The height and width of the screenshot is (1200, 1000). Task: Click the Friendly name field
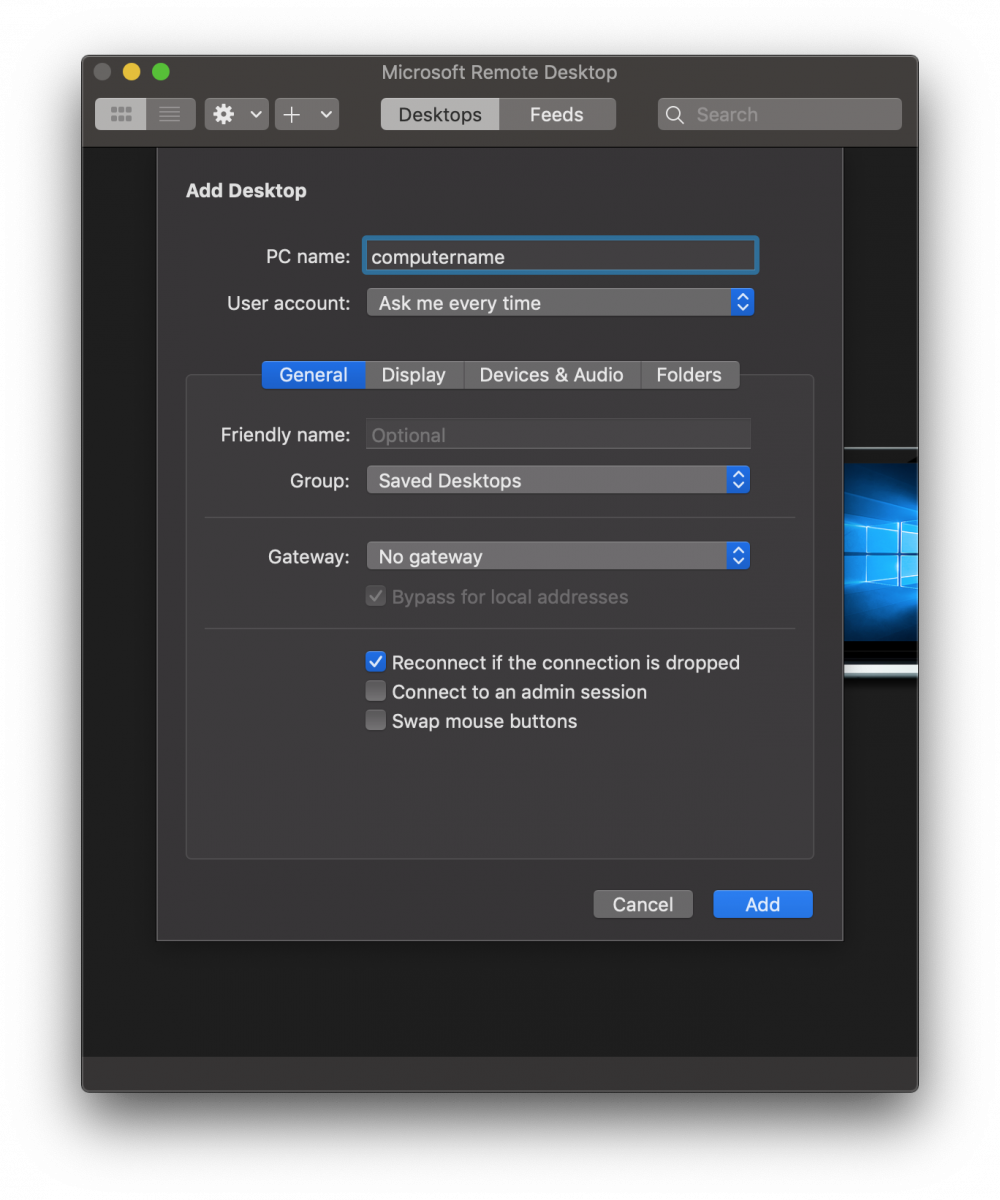tap(558, 434)
